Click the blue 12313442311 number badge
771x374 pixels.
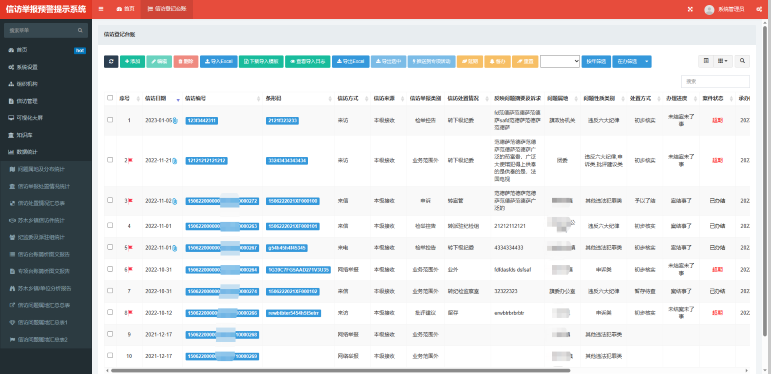point(202,120)
